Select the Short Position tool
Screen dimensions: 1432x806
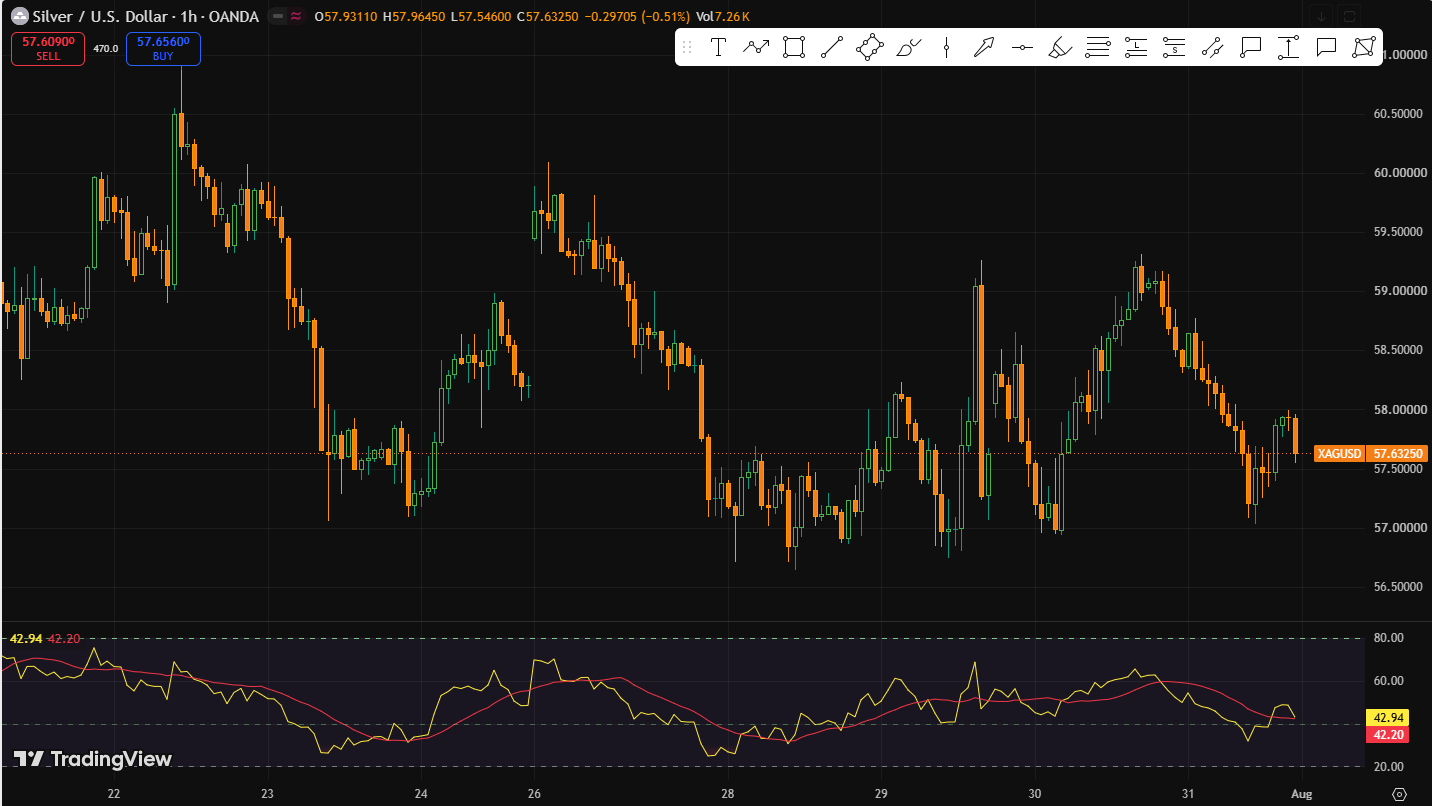tap(1174, 47)
